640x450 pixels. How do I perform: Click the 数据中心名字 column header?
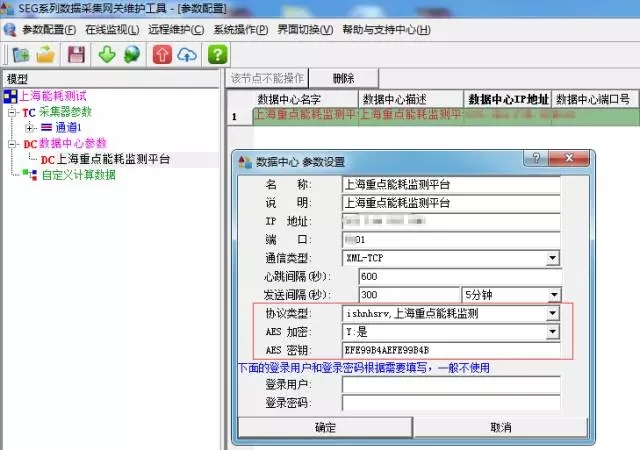(x=305, y=99)
